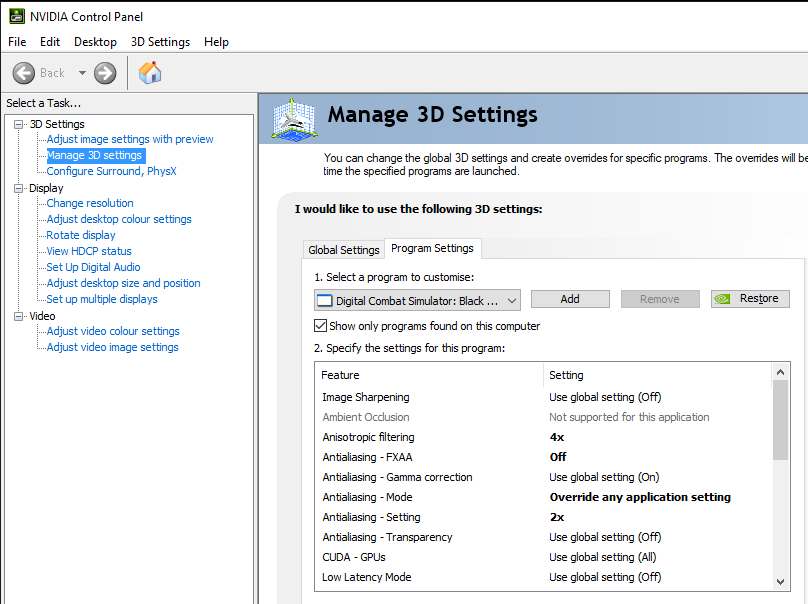This screenshot has height=604, width=808.
Task: Open Adjust image settings with preview
Action: click(x=130, y=139)
